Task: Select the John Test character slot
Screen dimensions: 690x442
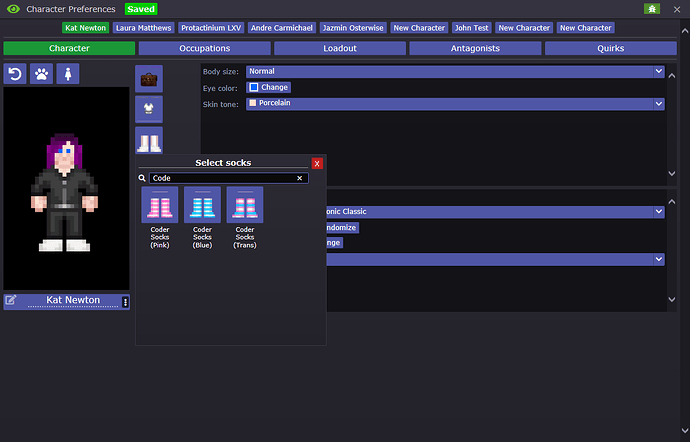Action: tap(471, 28)
